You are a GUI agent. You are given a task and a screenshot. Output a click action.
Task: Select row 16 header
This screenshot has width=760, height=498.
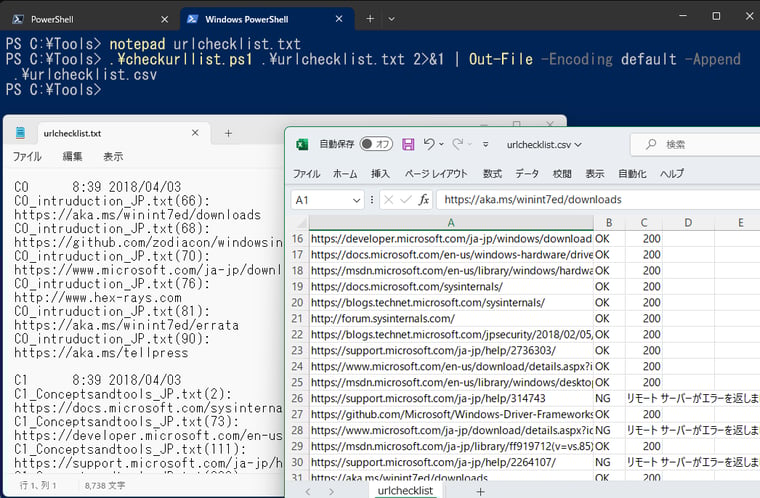(x=298, y=239)
